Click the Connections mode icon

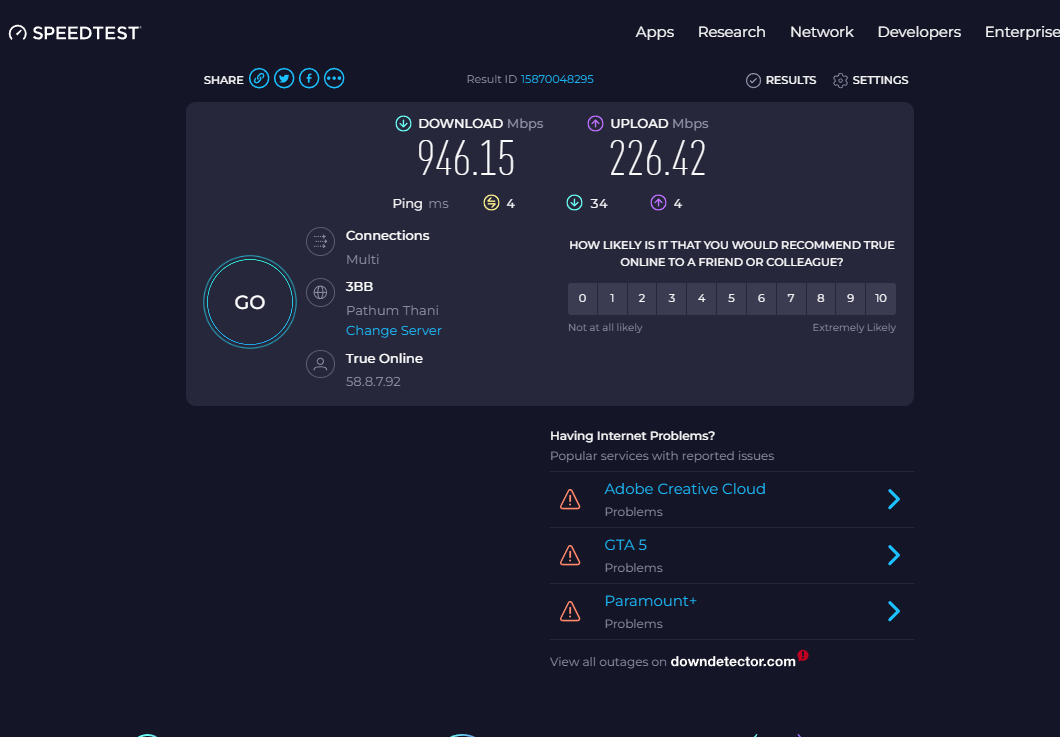click(320, 241)
